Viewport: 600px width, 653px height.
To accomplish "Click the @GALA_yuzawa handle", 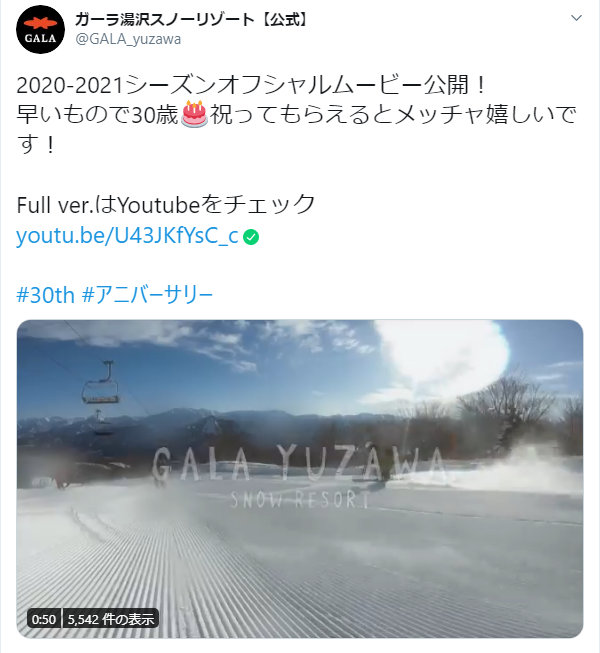I will [128, 39].
